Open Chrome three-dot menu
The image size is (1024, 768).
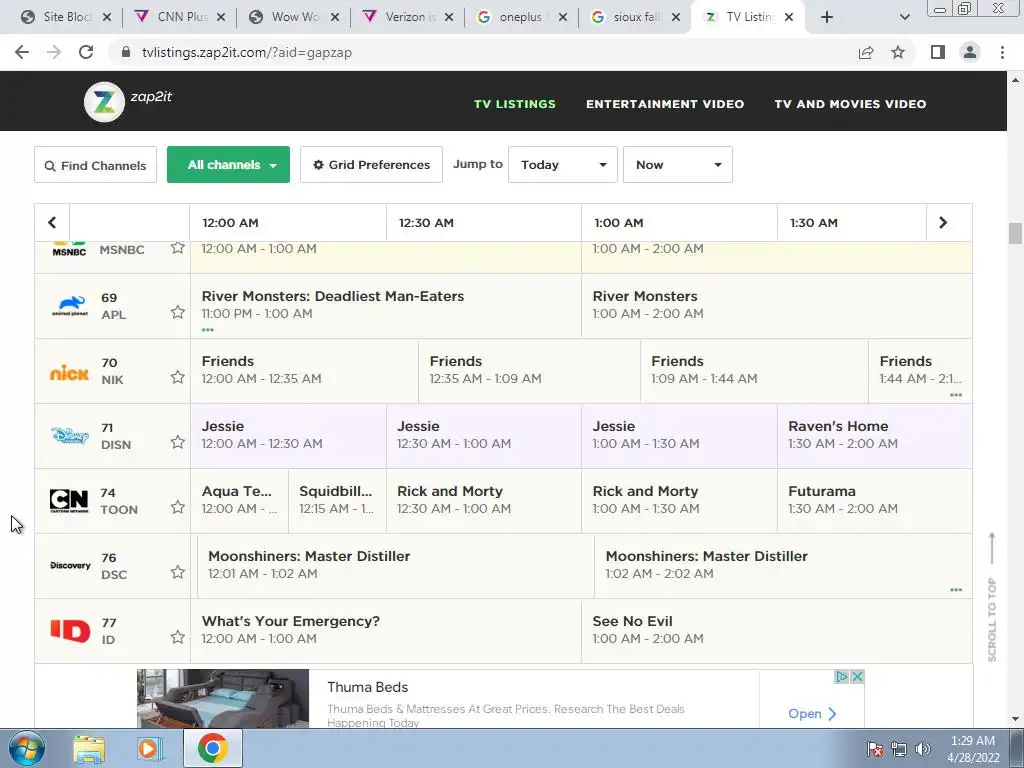[x=1002, y=52]
